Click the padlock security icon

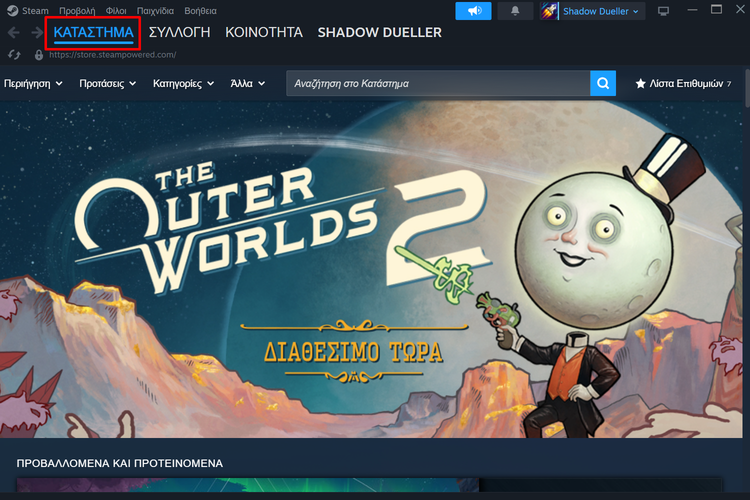39,55
